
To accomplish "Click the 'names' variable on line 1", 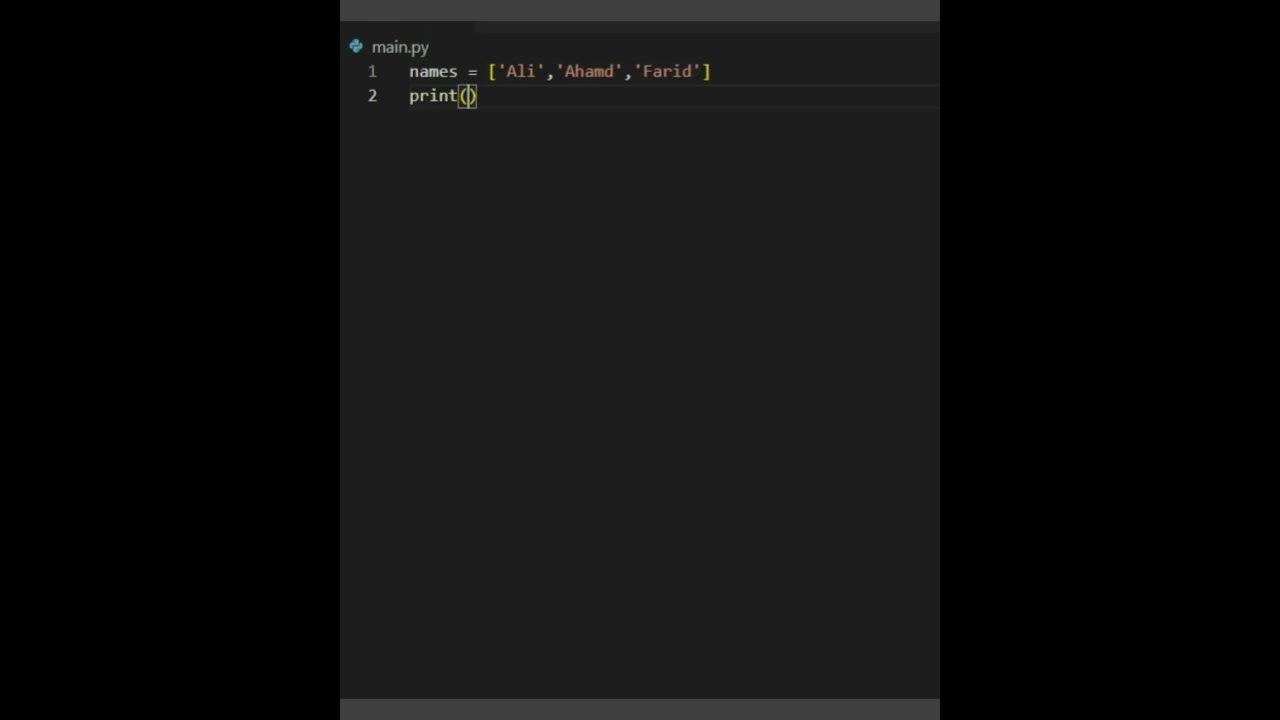I will (433, 71).
